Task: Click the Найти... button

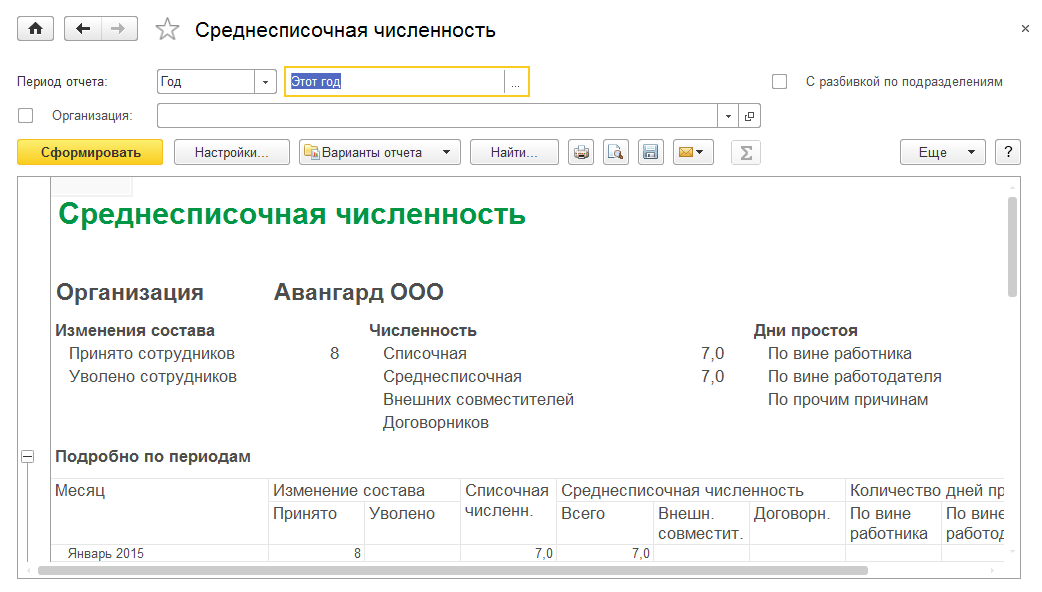Action: coord(514,152)
